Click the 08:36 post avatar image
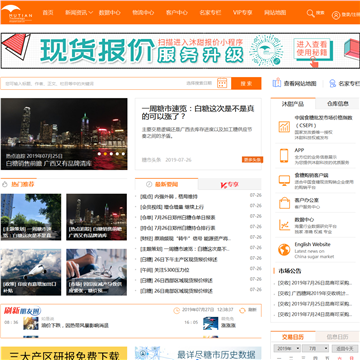 pos(31,323)
